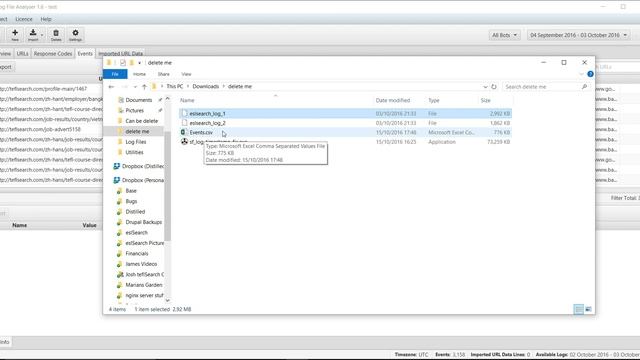Open the Marians Garden folder
Image resolution: width=640 pixels, height=360 pixels.
144,285
